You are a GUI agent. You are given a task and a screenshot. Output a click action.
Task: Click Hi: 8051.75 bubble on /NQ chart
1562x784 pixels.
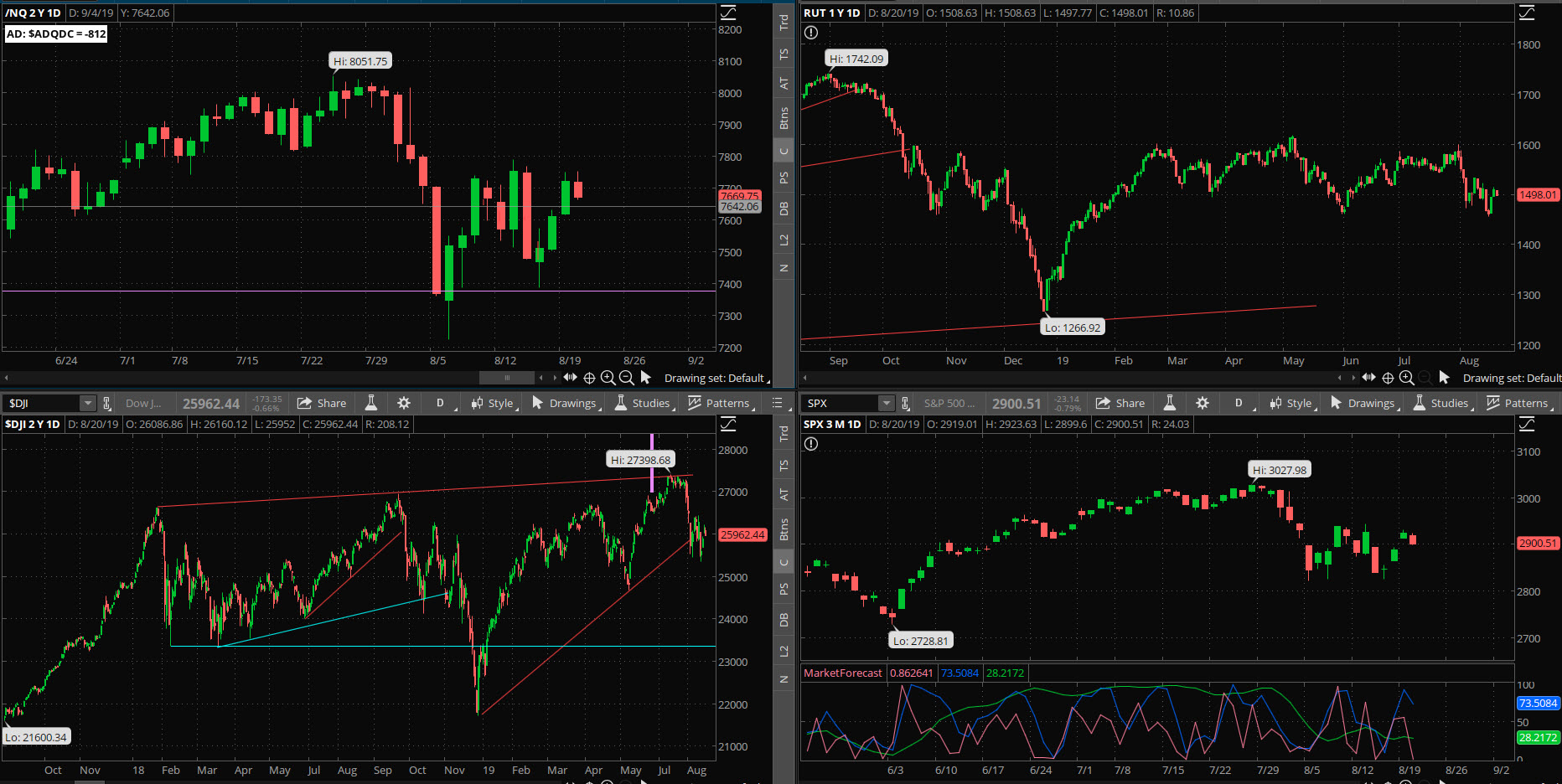(x=360, y=61)
